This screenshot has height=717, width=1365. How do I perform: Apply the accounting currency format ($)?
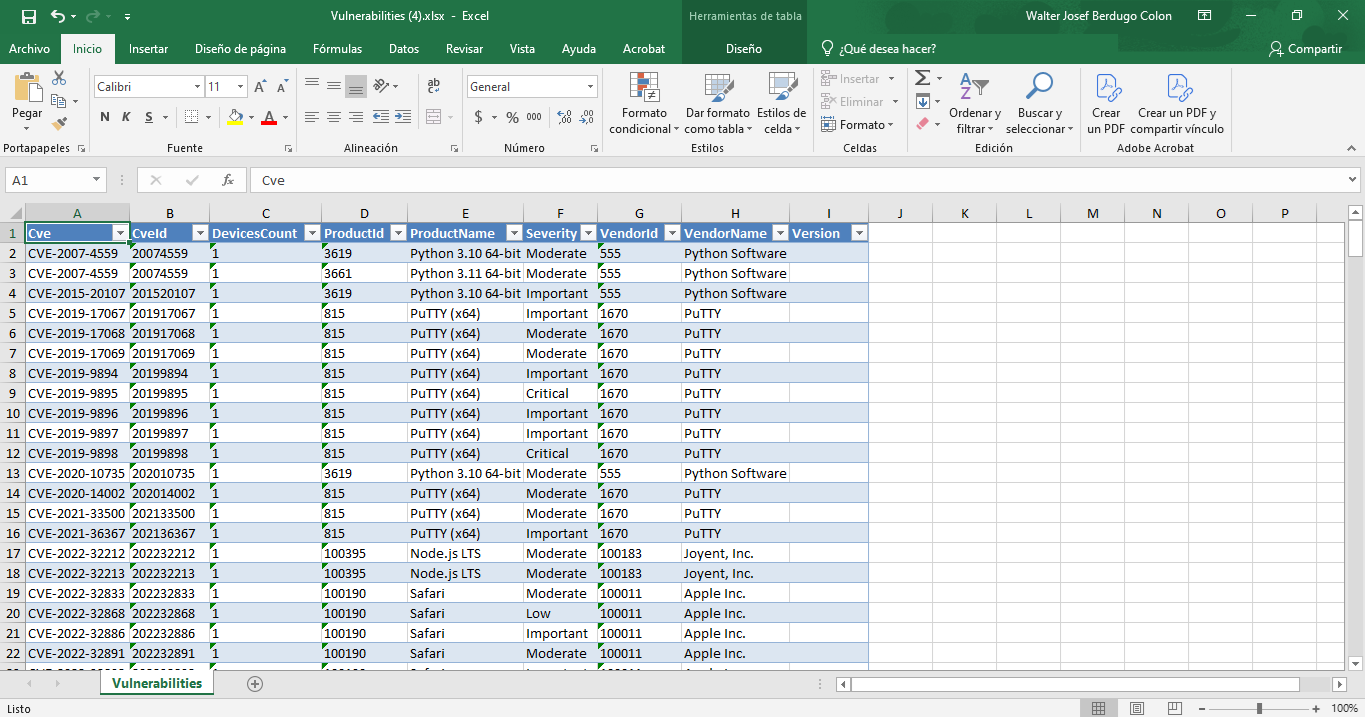(x=479, y=117)
